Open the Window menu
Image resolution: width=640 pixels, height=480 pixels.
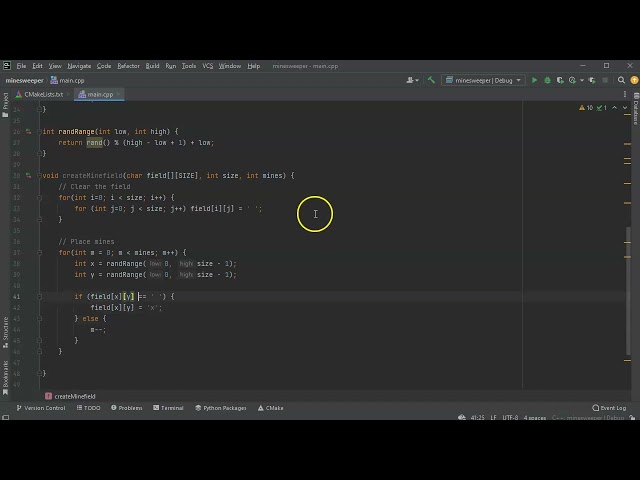(x=229, y=66)
